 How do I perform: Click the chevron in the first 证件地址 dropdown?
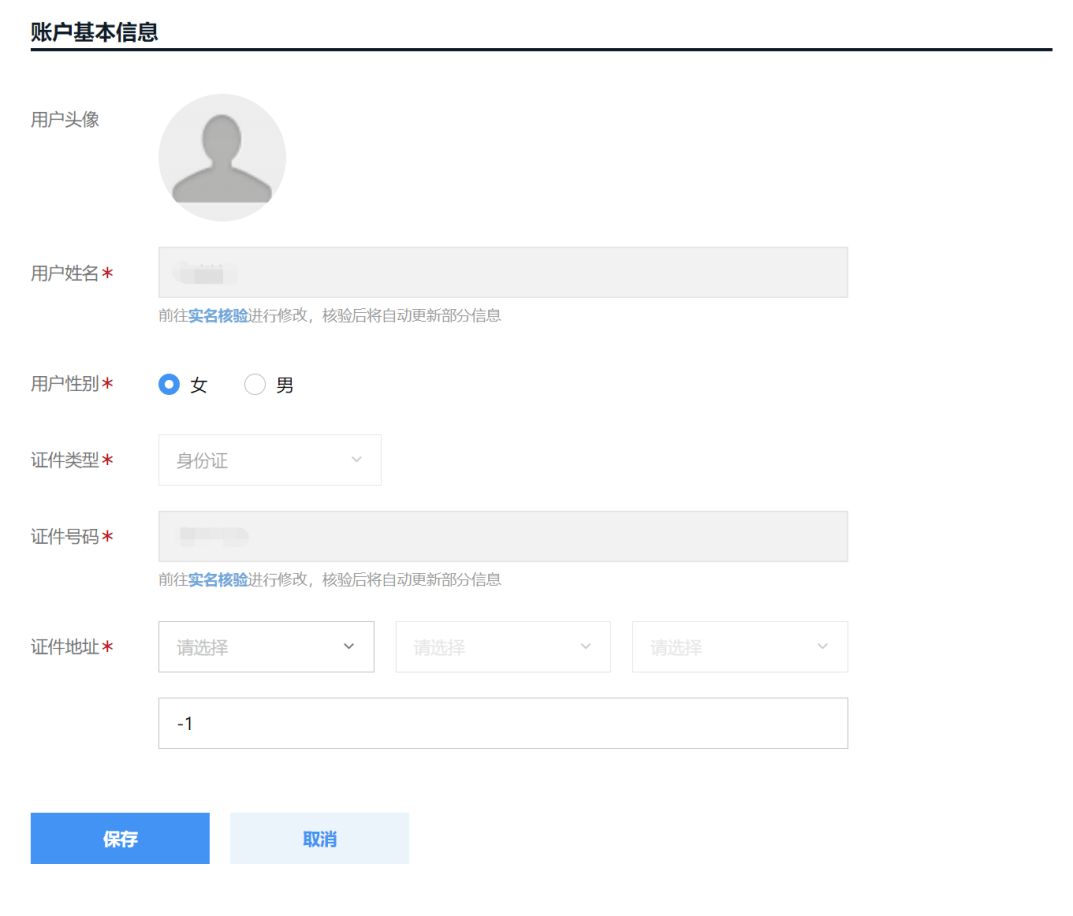click(349, 647)
